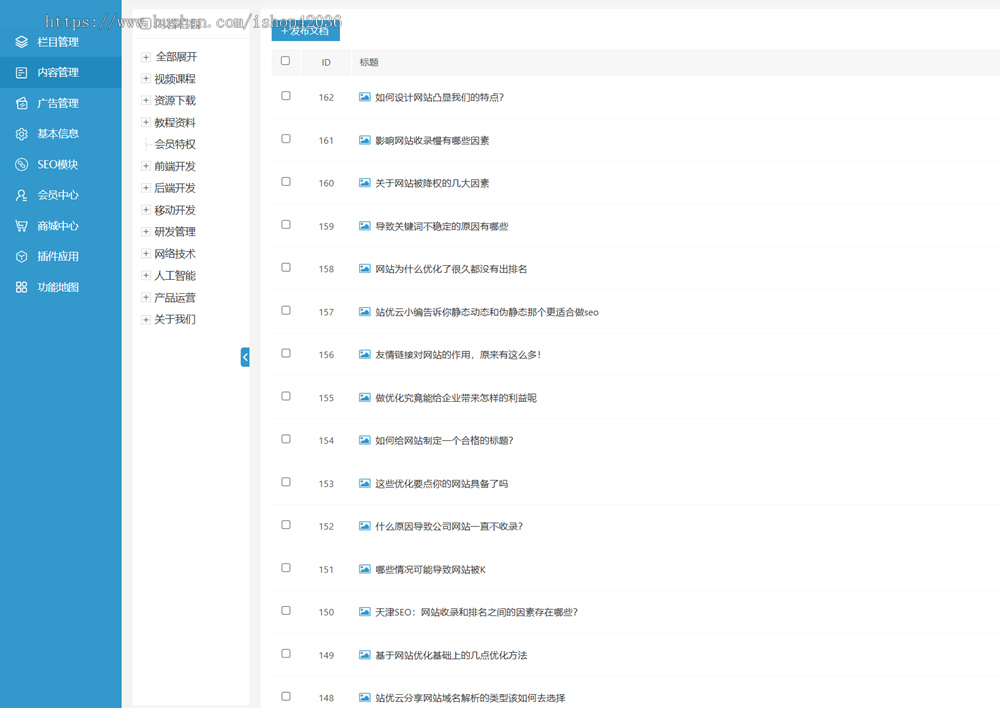
Task: Check the box for article 156
Action: 286,353
